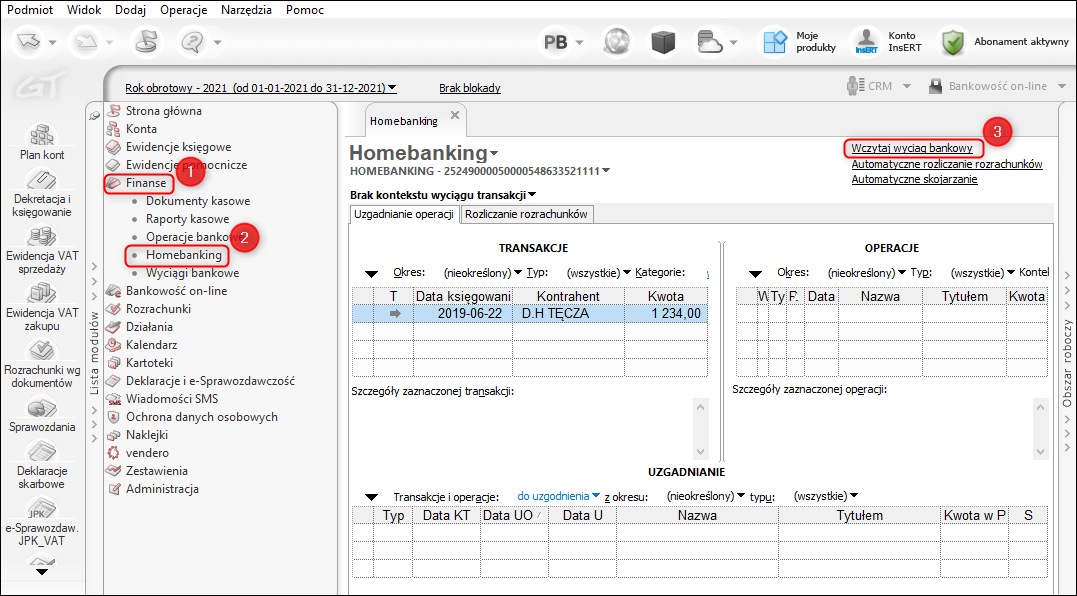Expand the shortcut bar bottom arrow
This screenshot has width=1077, height=596.
[42, 571]
